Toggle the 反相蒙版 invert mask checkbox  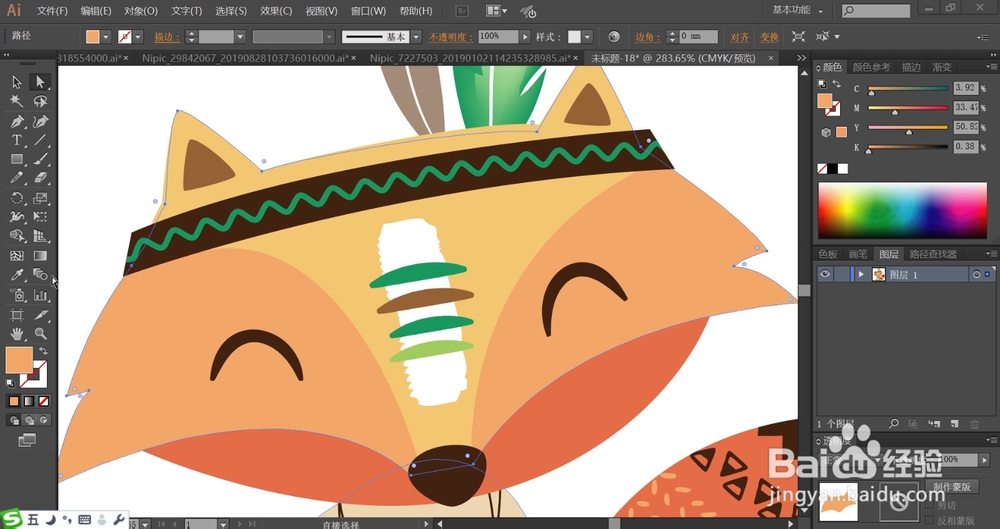tap(930, 521)
